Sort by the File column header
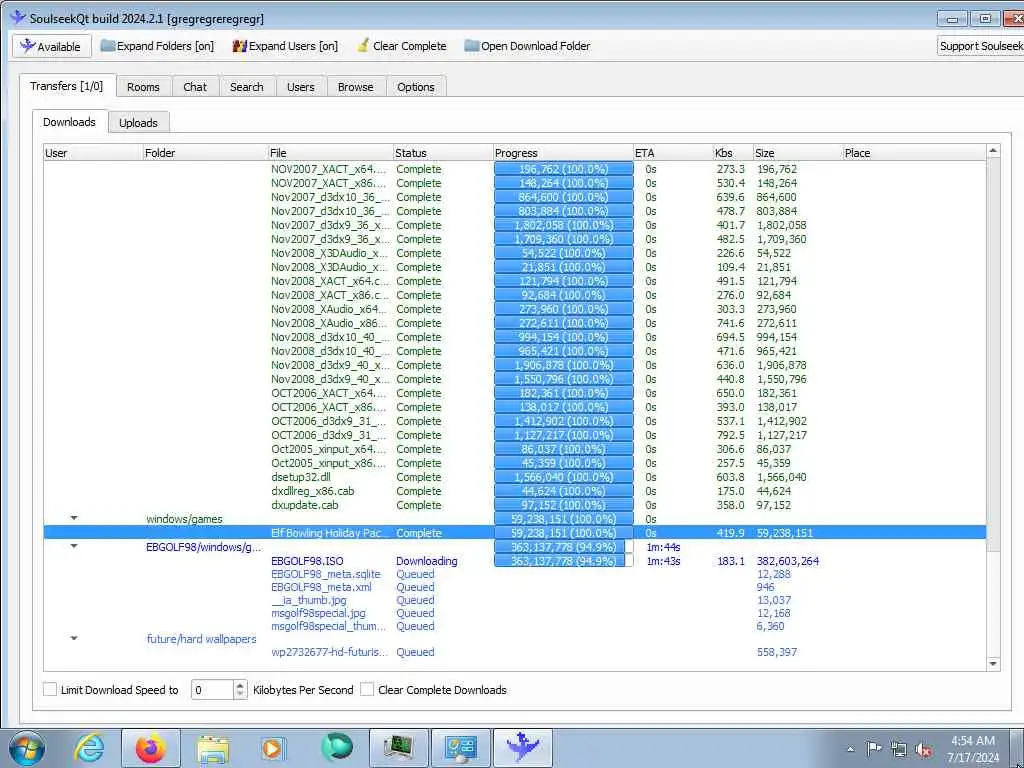 click(330, 153)
